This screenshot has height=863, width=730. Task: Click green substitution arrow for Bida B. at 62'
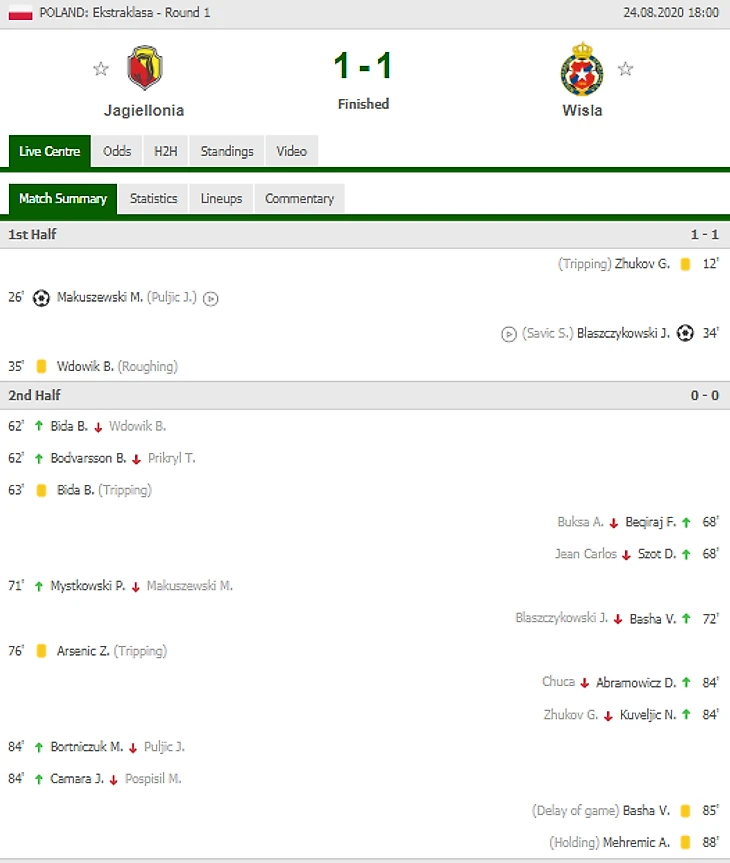click(39, 426)
